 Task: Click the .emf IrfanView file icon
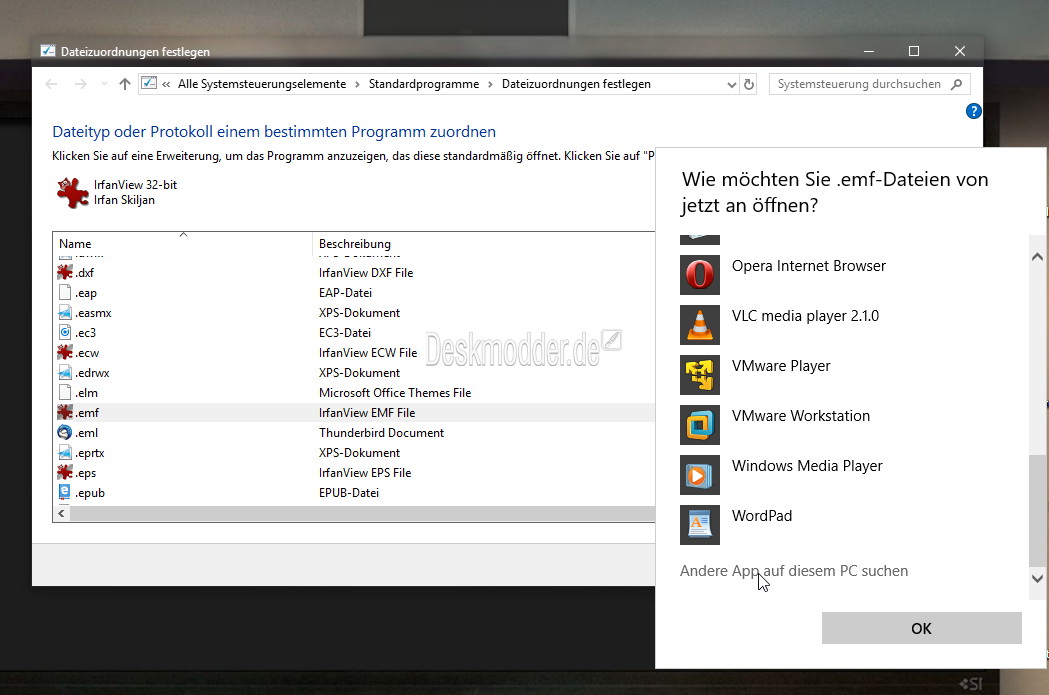click(65, 413)
